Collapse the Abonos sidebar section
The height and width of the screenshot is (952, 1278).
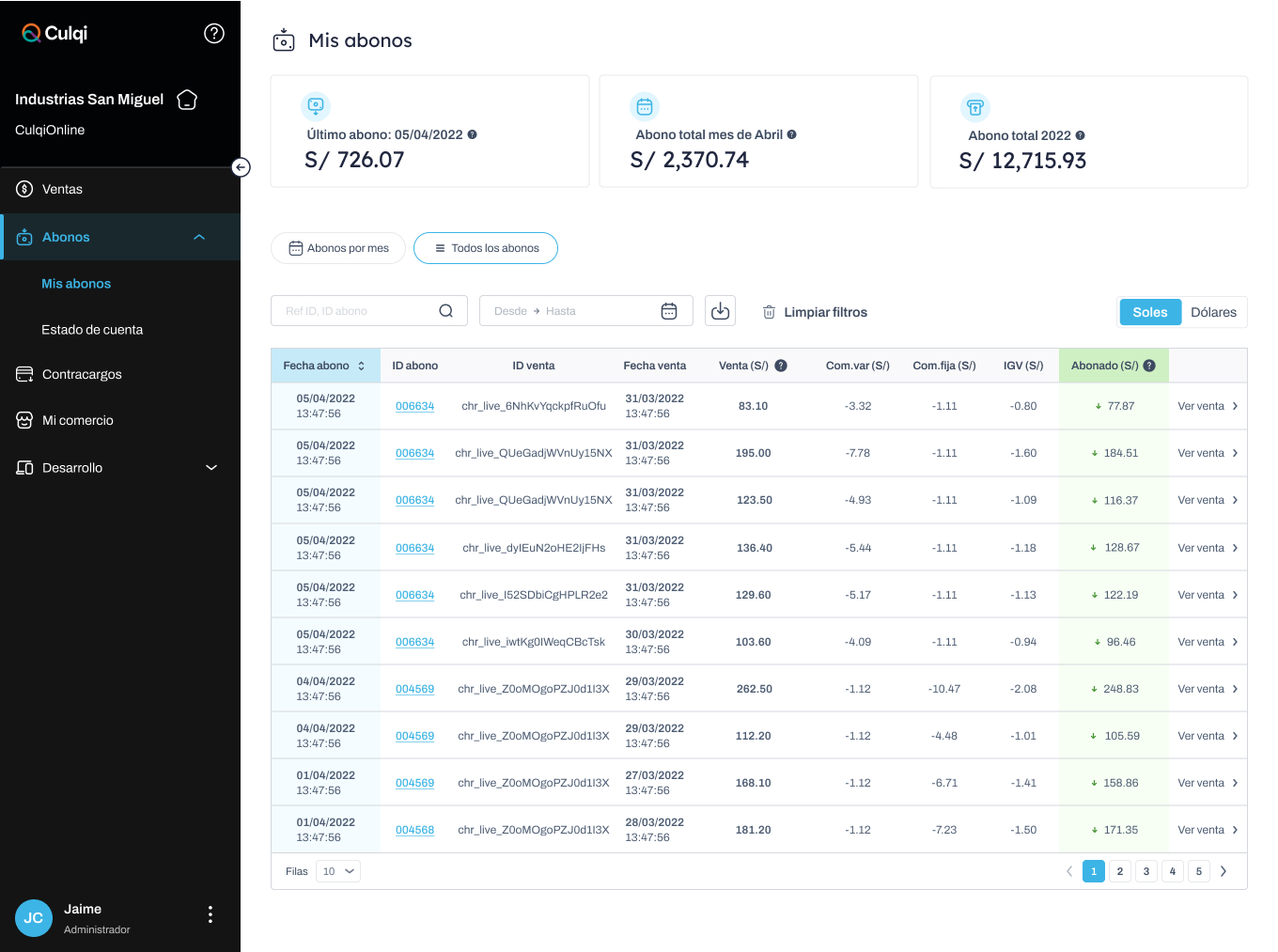[199, 237]
